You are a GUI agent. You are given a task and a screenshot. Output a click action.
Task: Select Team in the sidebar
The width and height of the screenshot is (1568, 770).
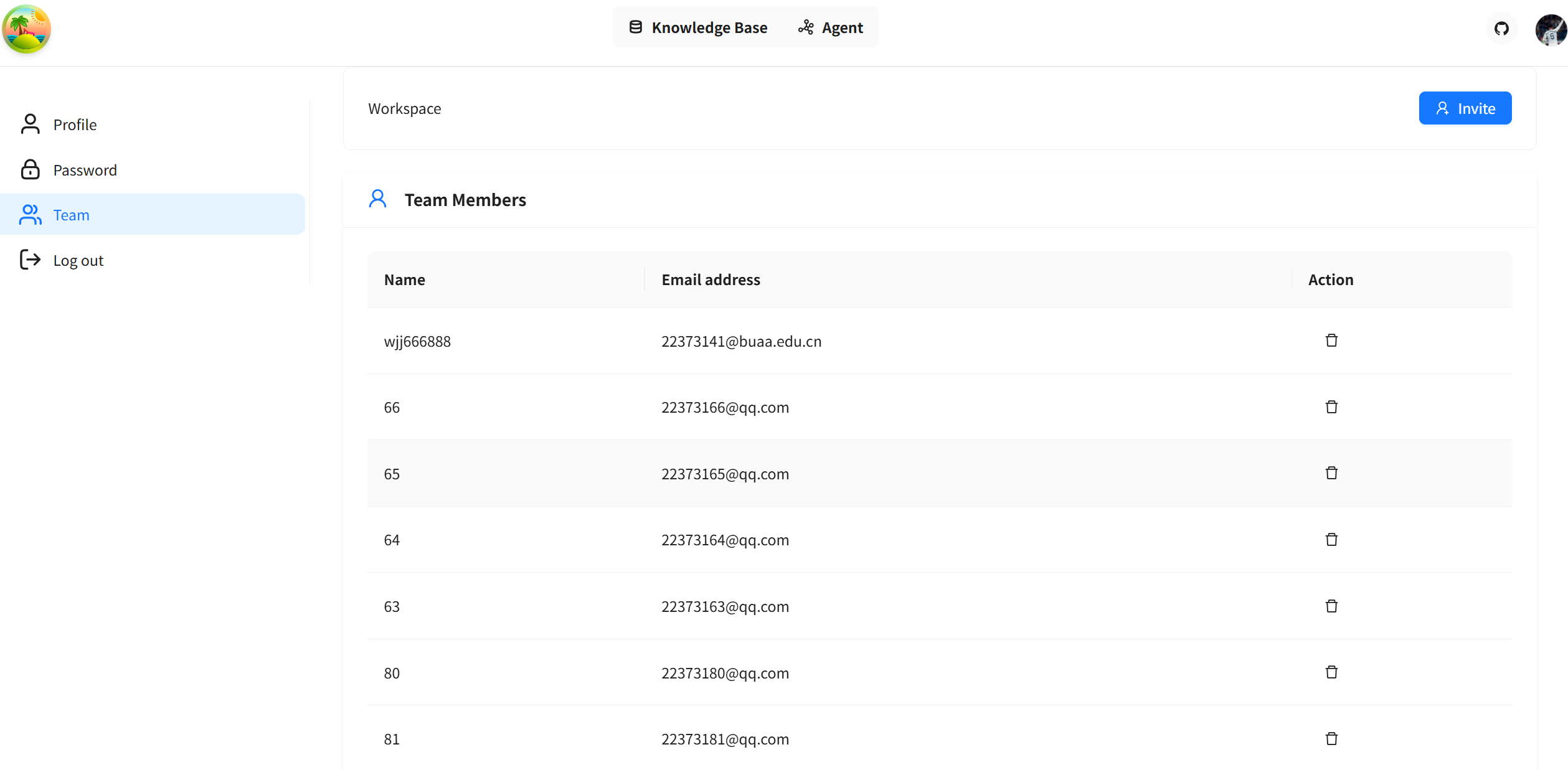pos(71,215)
